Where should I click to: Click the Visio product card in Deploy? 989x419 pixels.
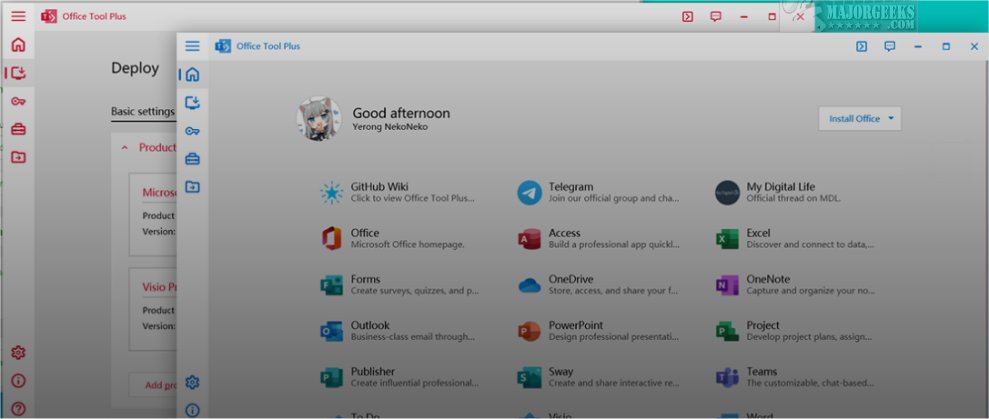(x=153, y=309)
